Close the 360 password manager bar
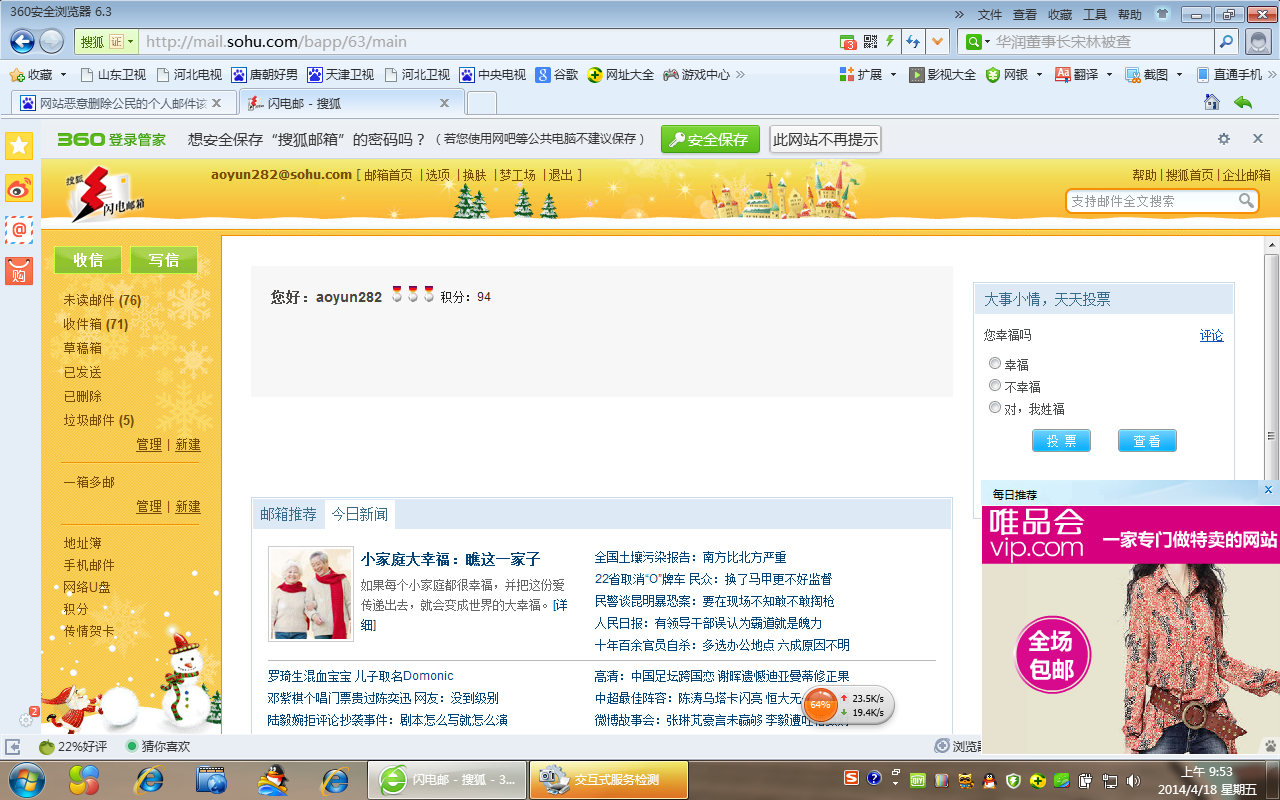1280x800 pixels. [1258, 139]
